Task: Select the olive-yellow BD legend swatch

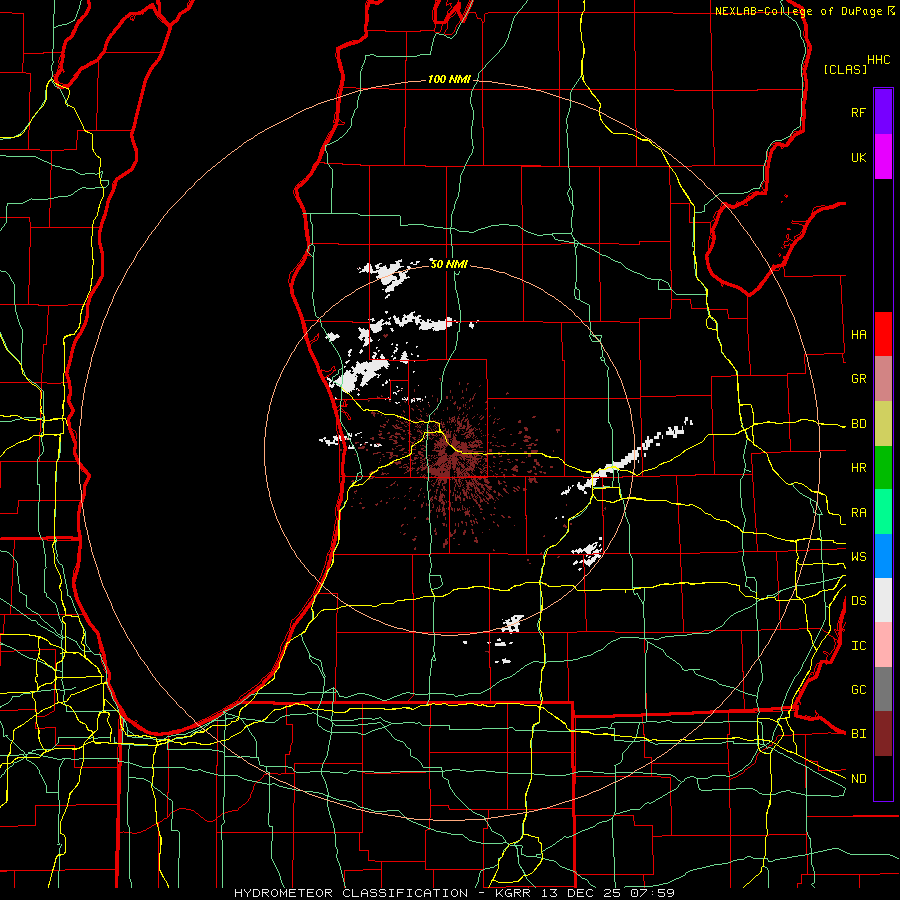Action: [883, 424]
